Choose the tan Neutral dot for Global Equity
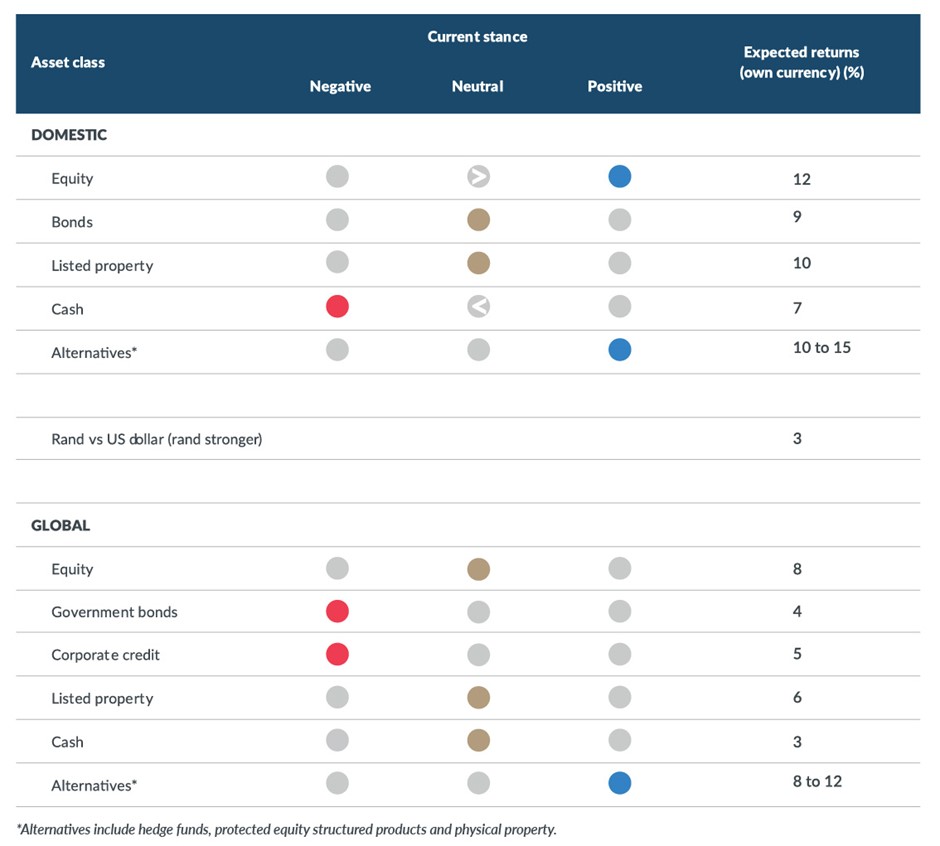 click(479, 569)
